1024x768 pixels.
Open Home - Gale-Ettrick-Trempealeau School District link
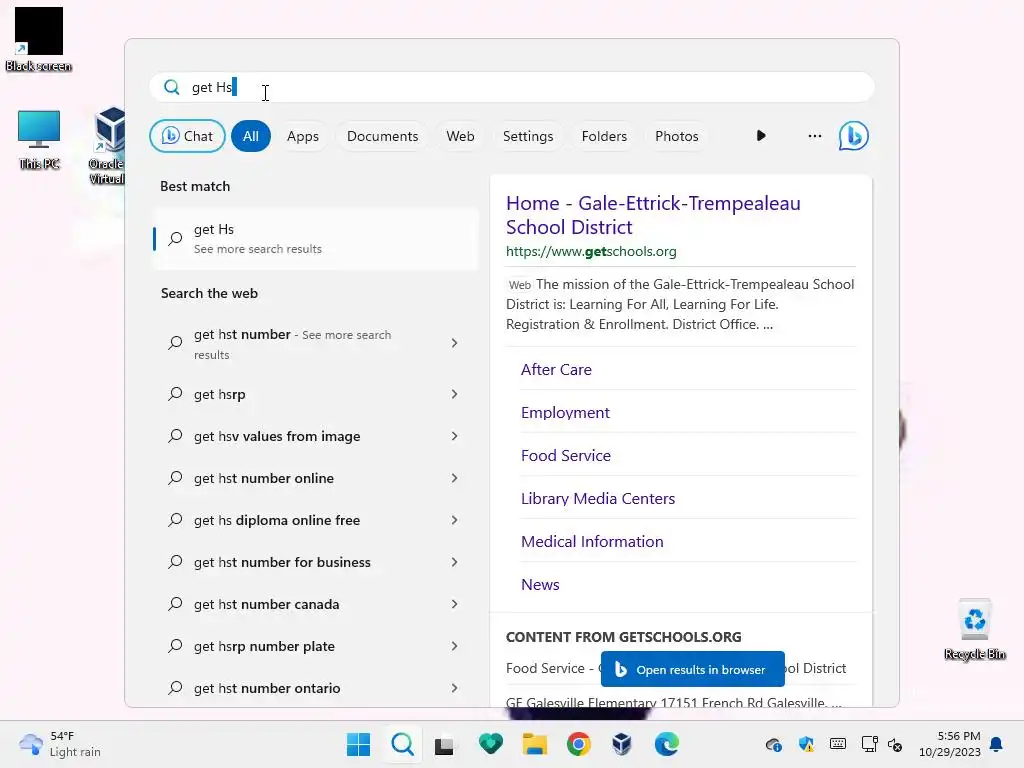(x=653, y=215)
